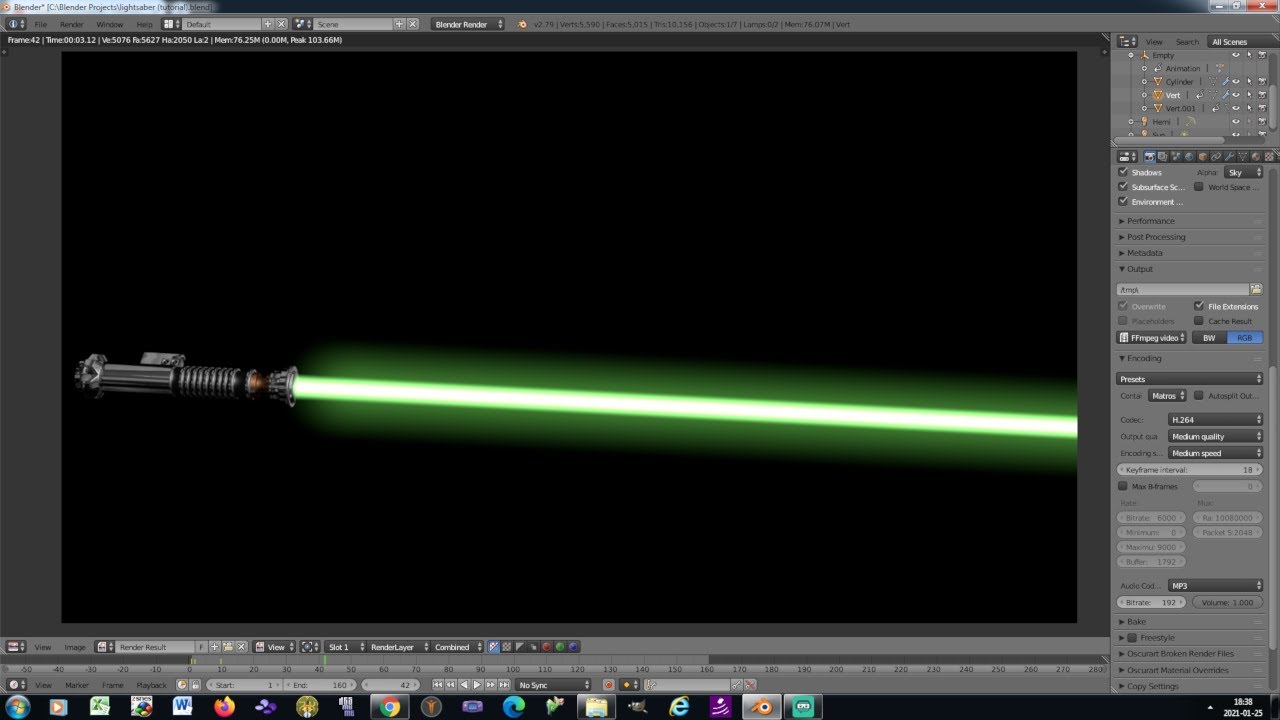Show only the green channel in image editor
This screenshot has width=1280, height=720.
(560, 647)
